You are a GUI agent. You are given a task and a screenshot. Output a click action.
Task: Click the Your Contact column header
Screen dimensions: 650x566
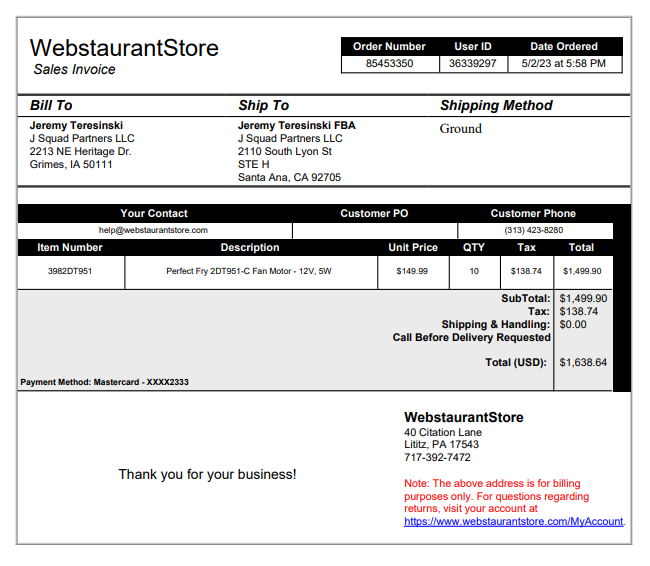(154, 214)
